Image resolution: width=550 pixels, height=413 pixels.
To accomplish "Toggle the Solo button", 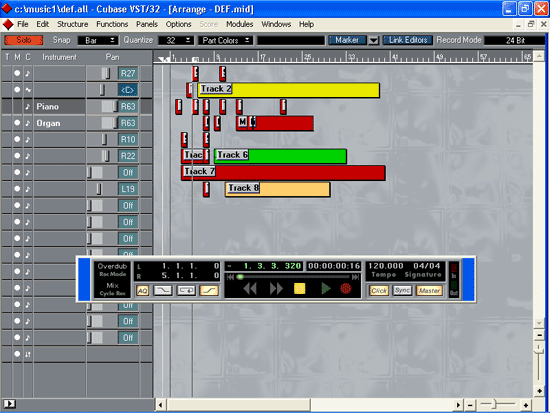I will click(x=24, y=40).
